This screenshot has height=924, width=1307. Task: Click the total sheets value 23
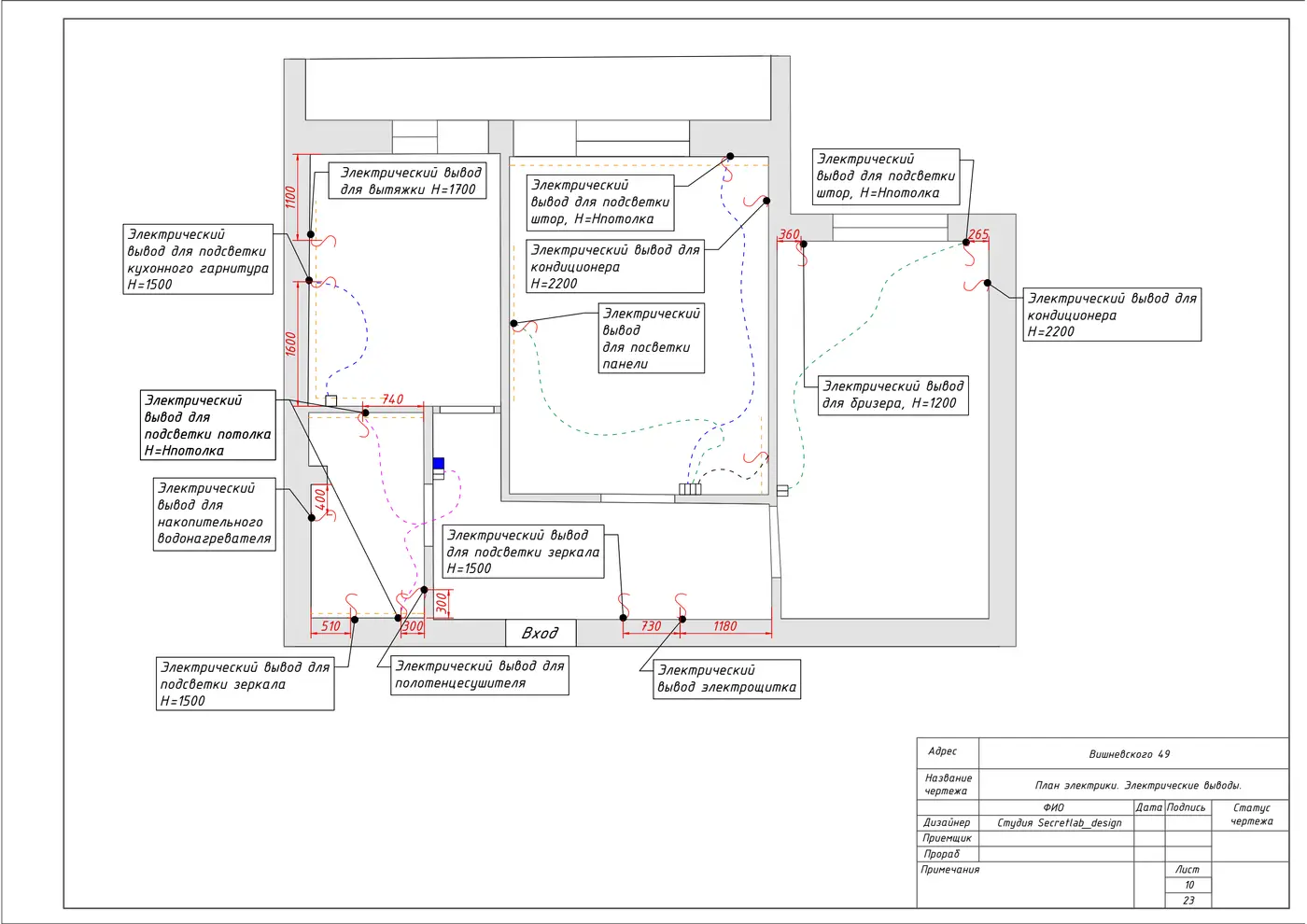1188,901
